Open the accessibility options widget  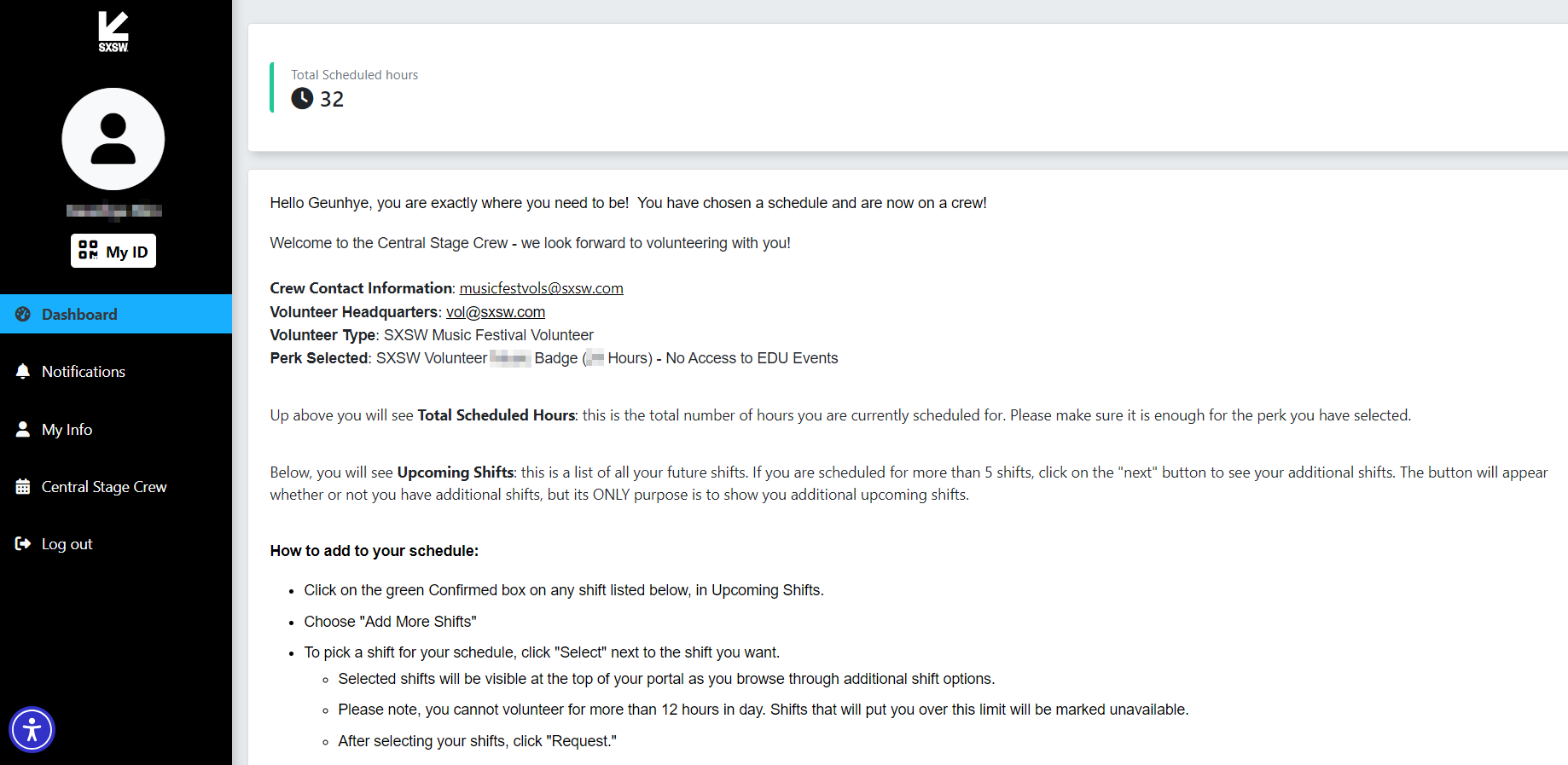32,730
